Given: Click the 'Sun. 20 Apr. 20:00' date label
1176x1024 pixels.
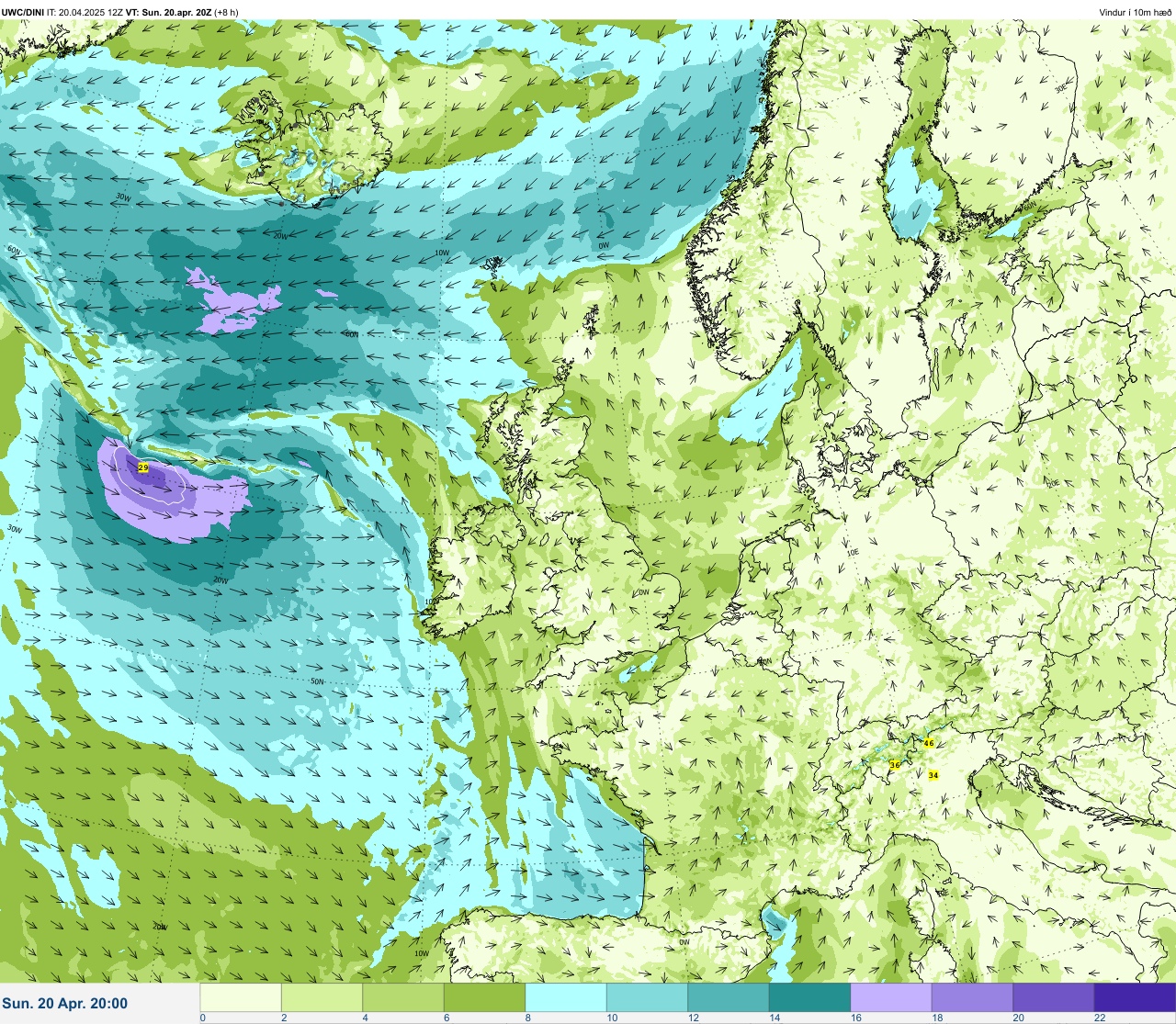Looking at the screenshot, I should point(65,1004).
